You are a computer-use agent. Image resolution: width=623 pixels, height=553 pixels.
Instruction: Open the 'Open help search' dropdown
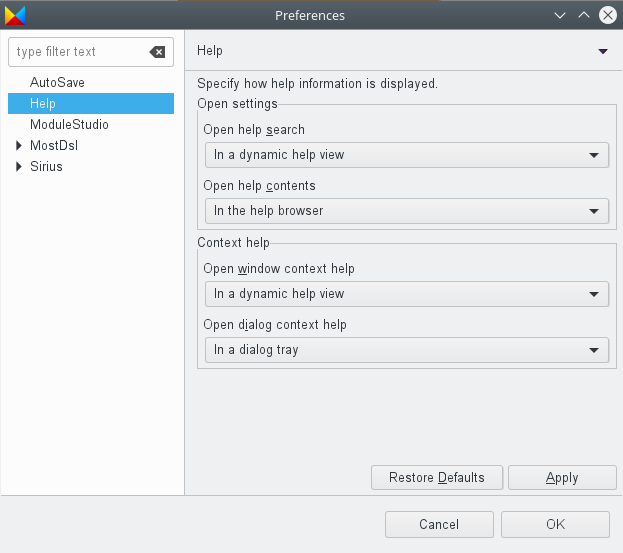point(406,155)
